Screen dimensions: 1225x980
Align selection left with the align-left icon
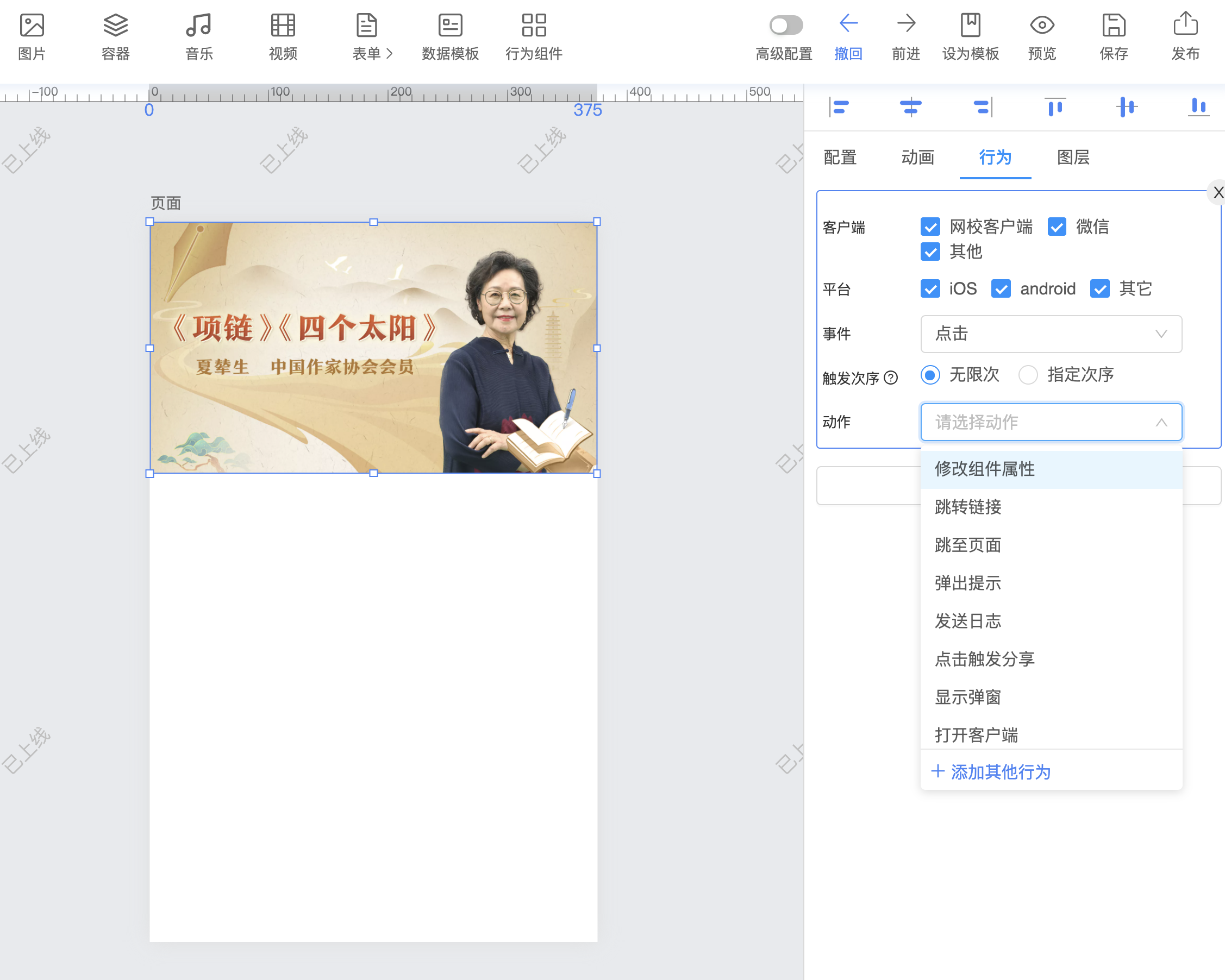(x=839, y=106)
